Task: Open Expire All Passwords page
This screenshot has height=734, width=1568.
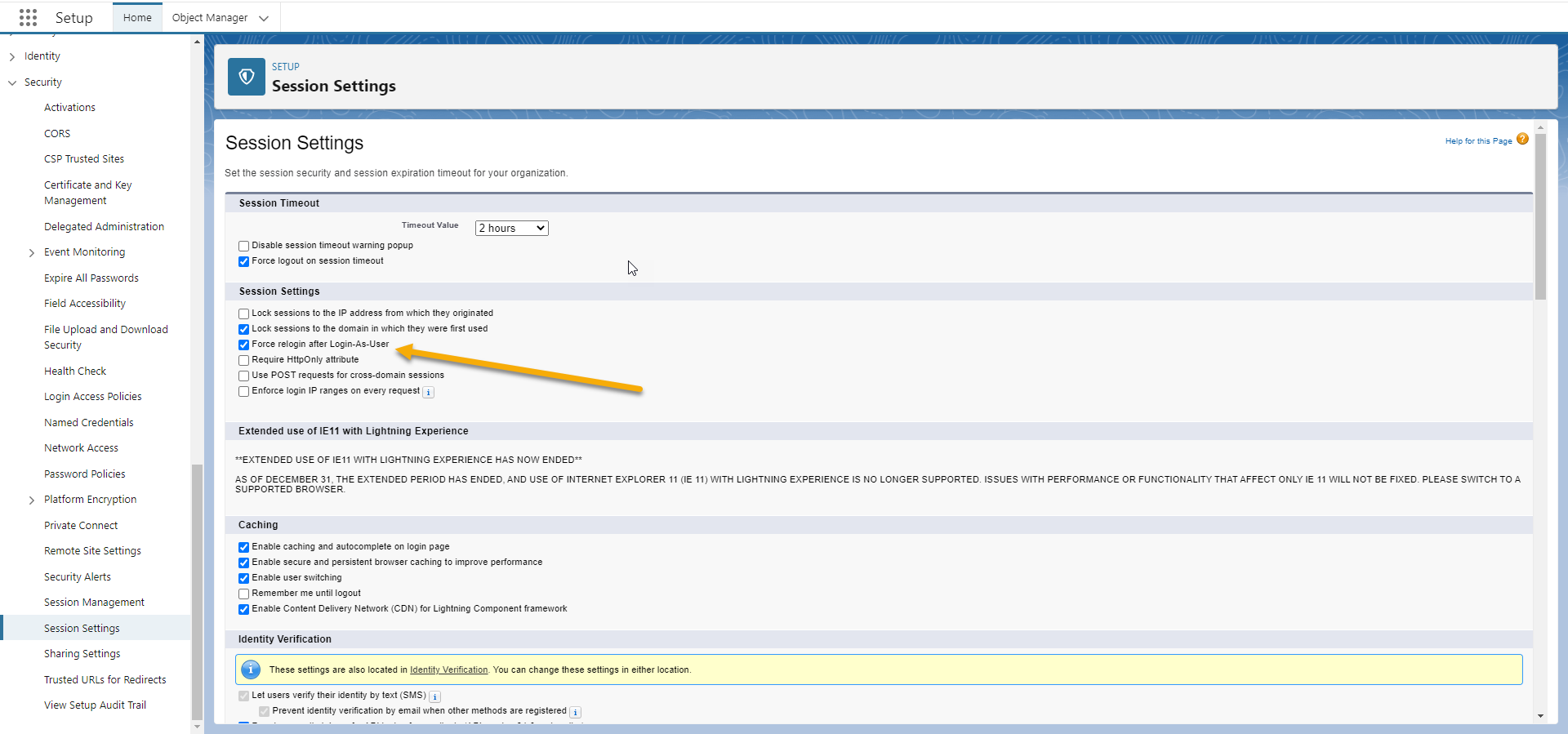Action: click(91, 278)
